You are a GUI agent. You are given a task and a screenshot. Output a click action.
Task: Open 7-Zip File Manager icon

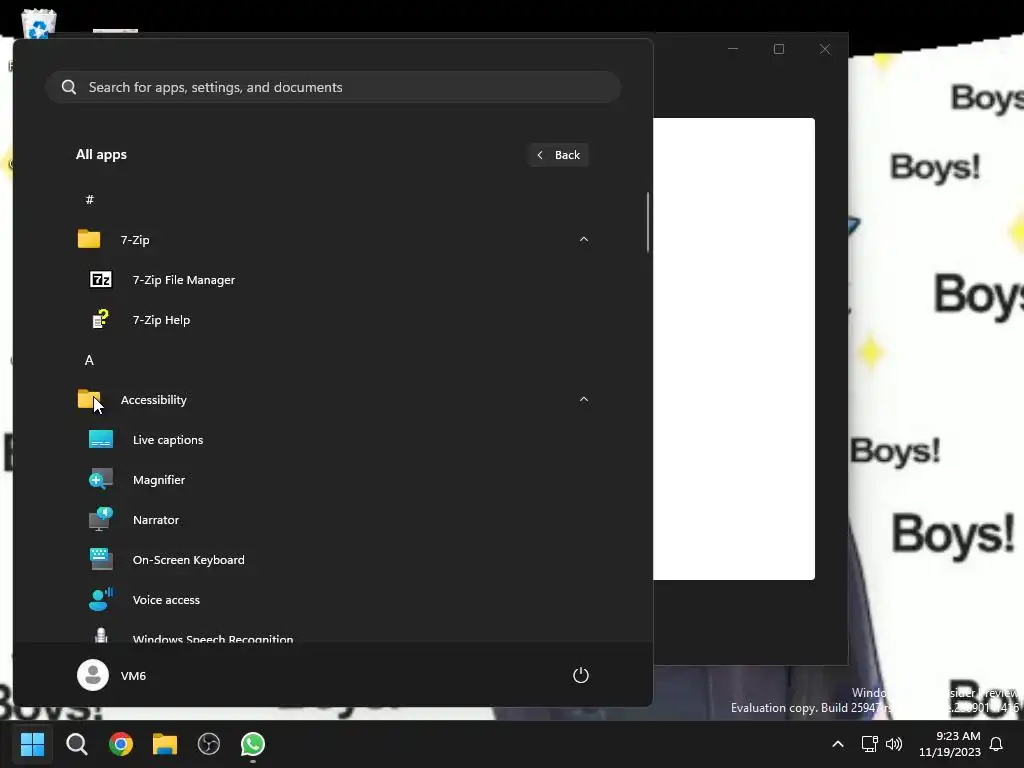pyautogui.click(x=101, y=280)
